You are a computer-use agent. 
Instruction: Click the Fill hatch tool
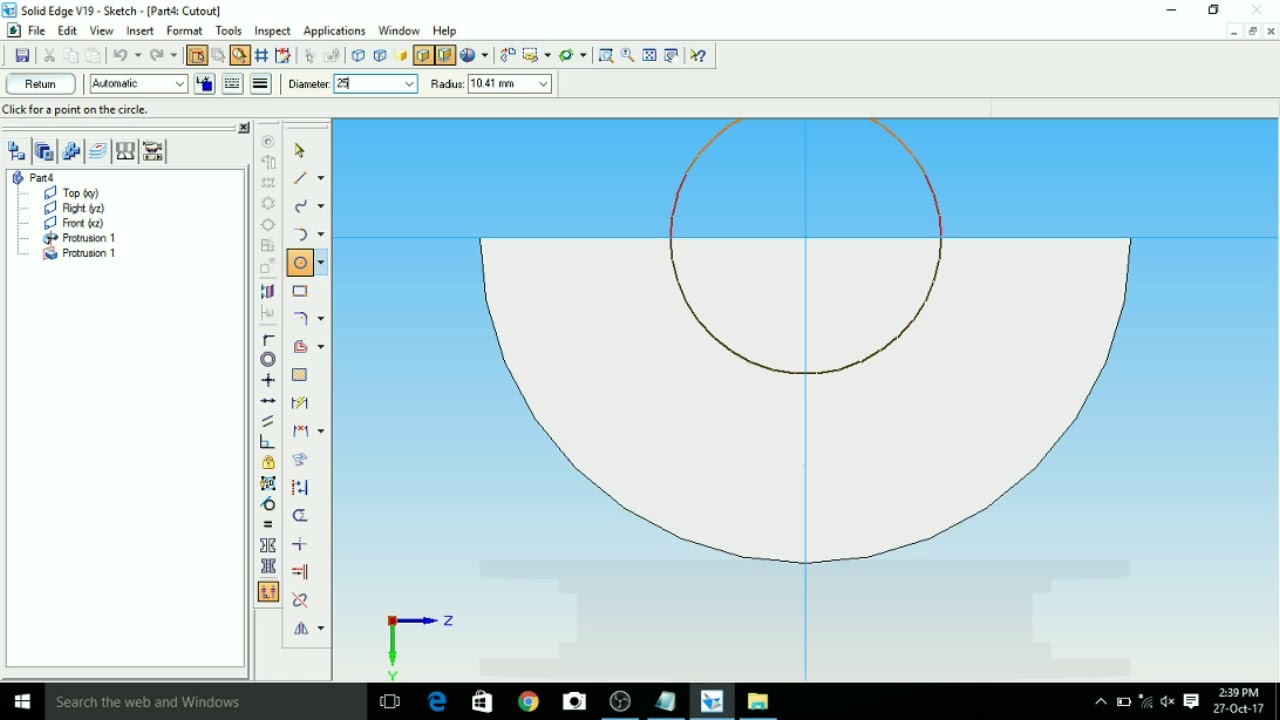click(x=300, y=375)
